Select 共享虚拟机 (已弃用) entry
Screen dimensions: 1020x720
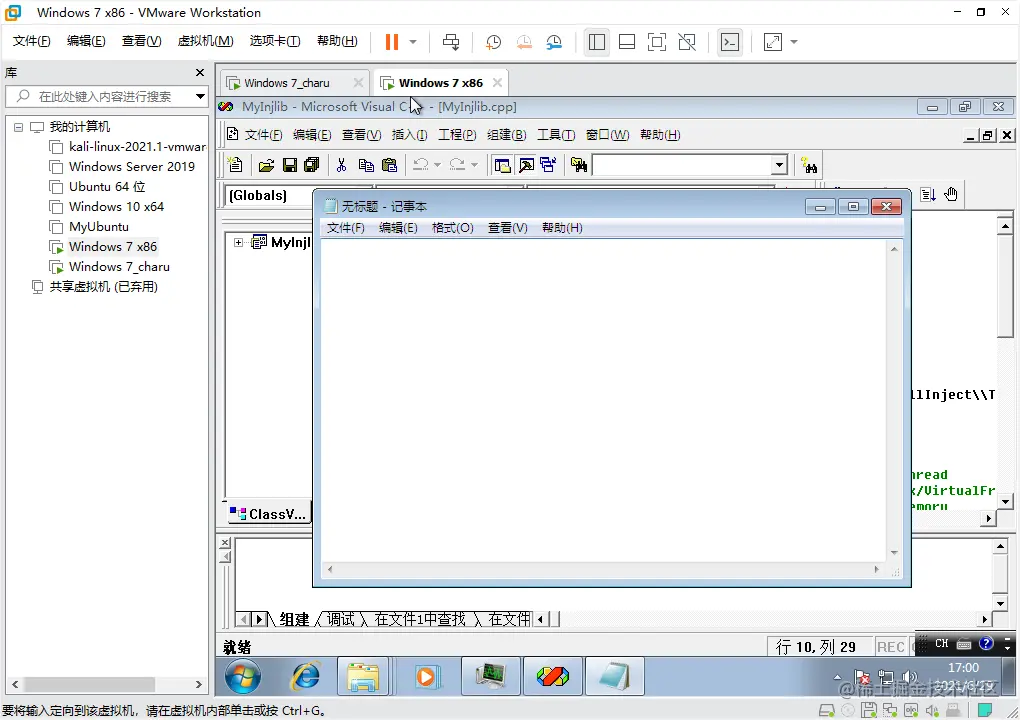click(x=95, y=287)
